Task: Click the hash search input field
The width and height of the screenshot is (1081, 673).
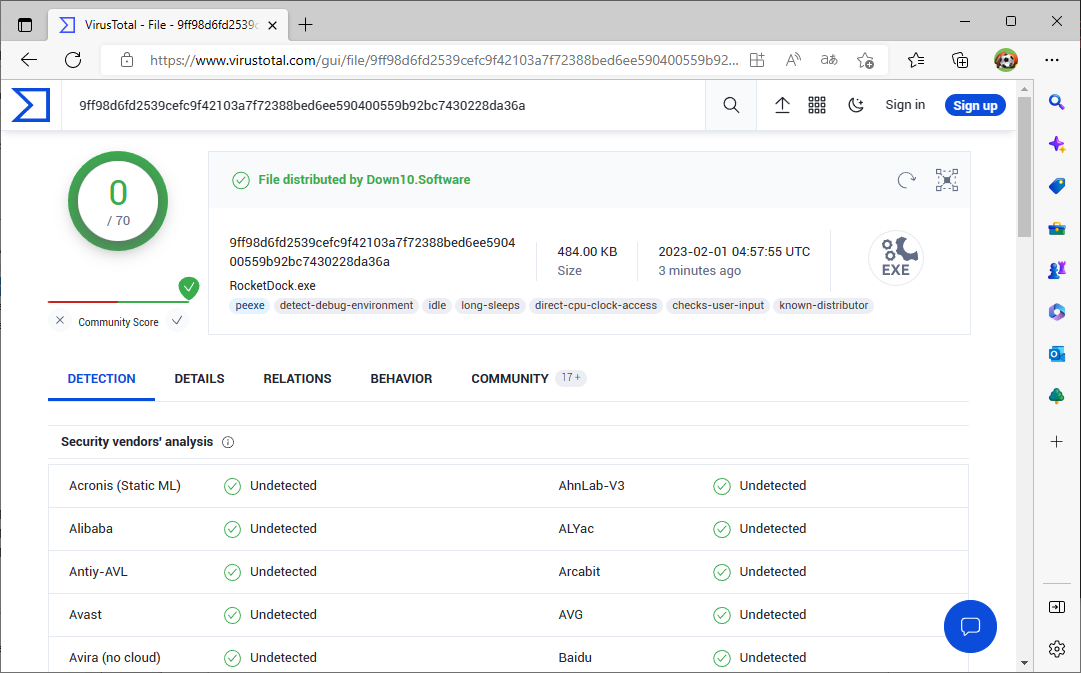Action: click(383, 106)
